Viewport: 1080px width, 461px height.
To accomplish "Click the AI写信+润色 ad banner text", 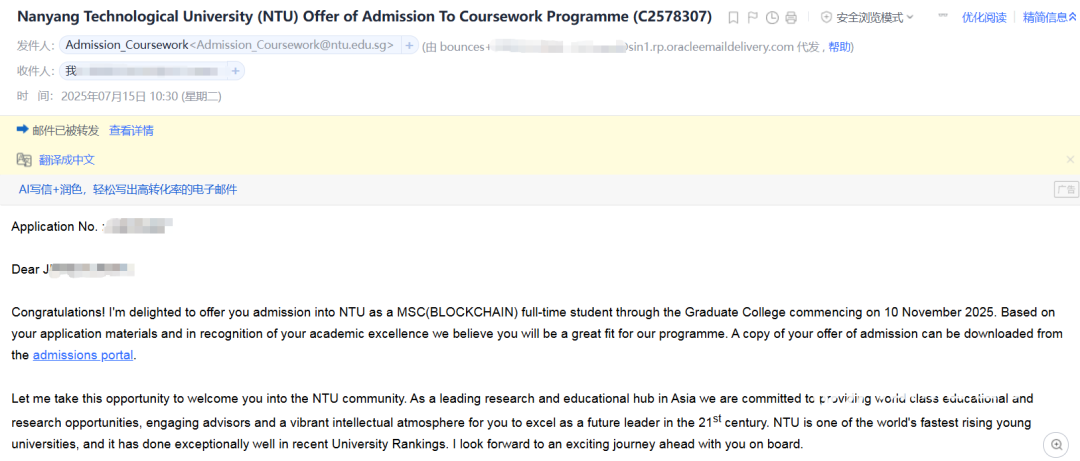I will pos(127,189).
